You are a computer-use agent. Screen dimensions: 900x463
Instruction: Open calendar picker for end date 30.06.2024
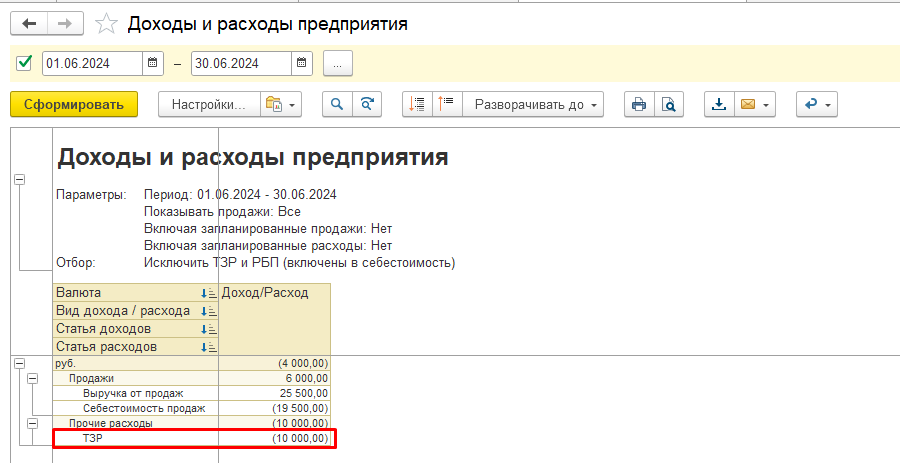[301, 63]
